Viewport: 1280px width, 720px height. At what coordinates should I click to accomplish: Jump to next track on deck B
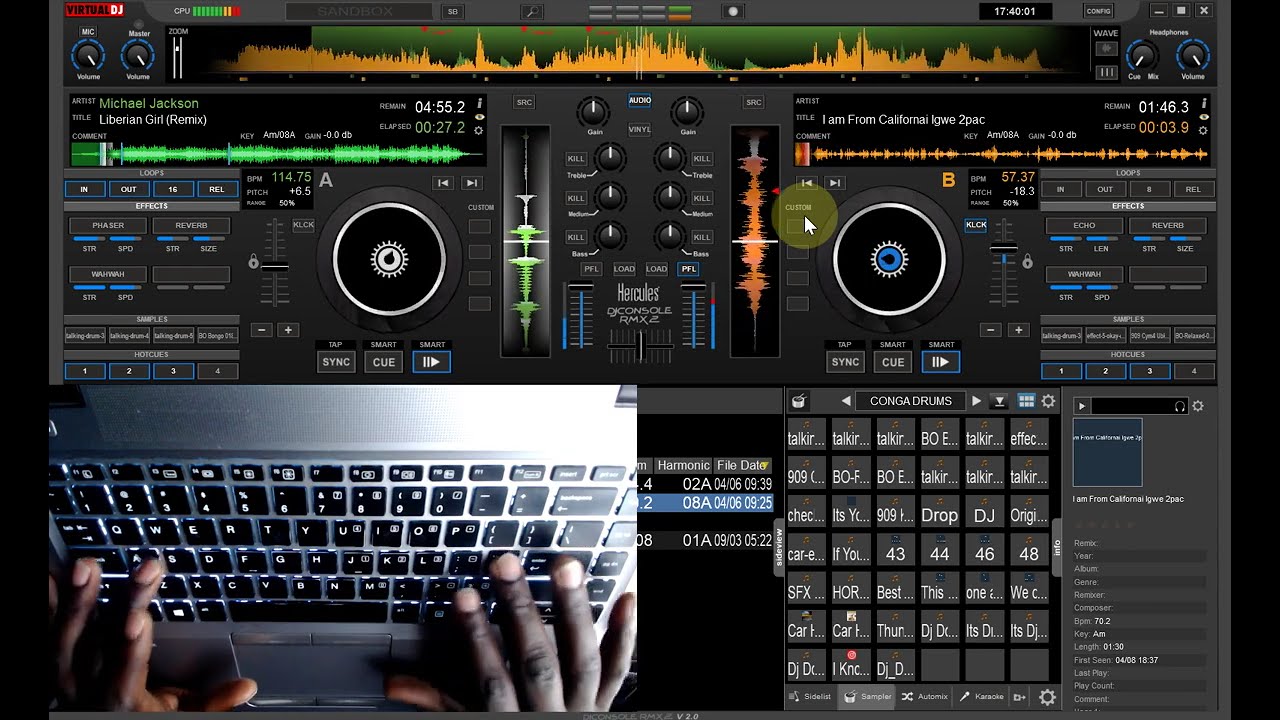tap(834, 183)
